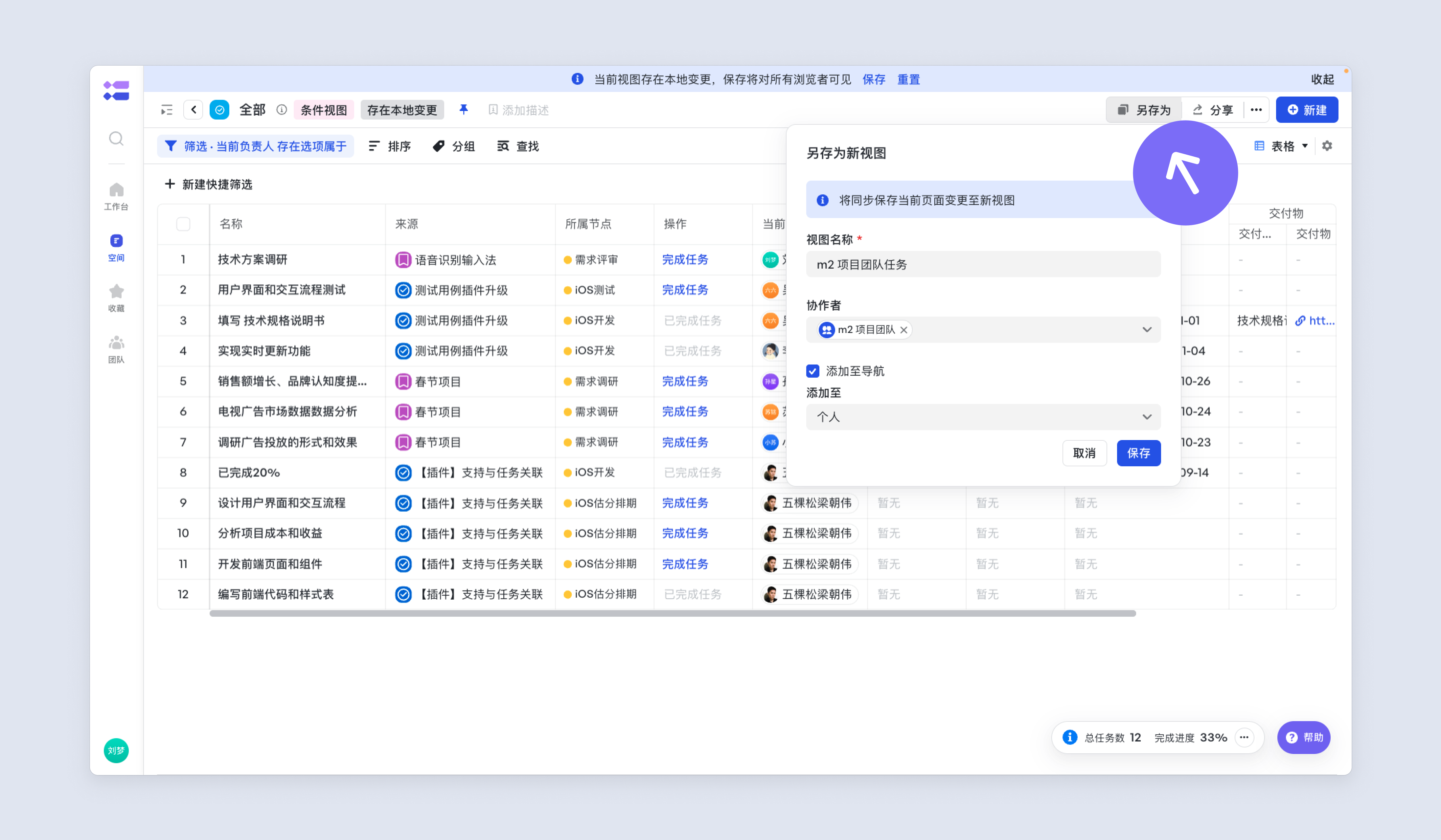Open 收藏 favorites in the sidebar
1441x840 pixels.
[x=116, y=298]
